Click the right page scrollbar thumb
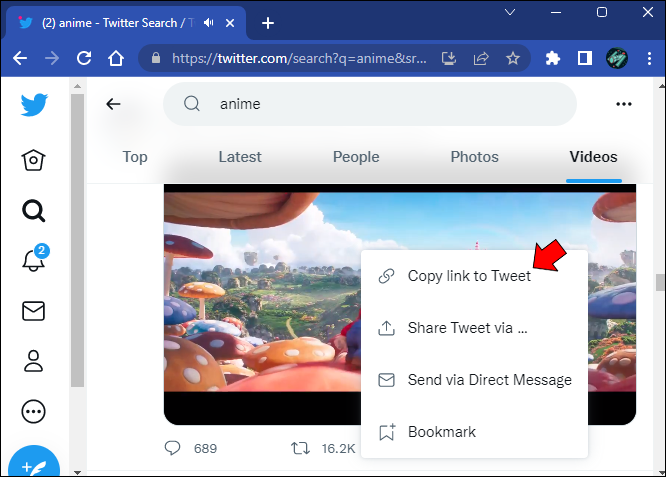This screenshot has height=477, width=666. click(x=660, y=282)
